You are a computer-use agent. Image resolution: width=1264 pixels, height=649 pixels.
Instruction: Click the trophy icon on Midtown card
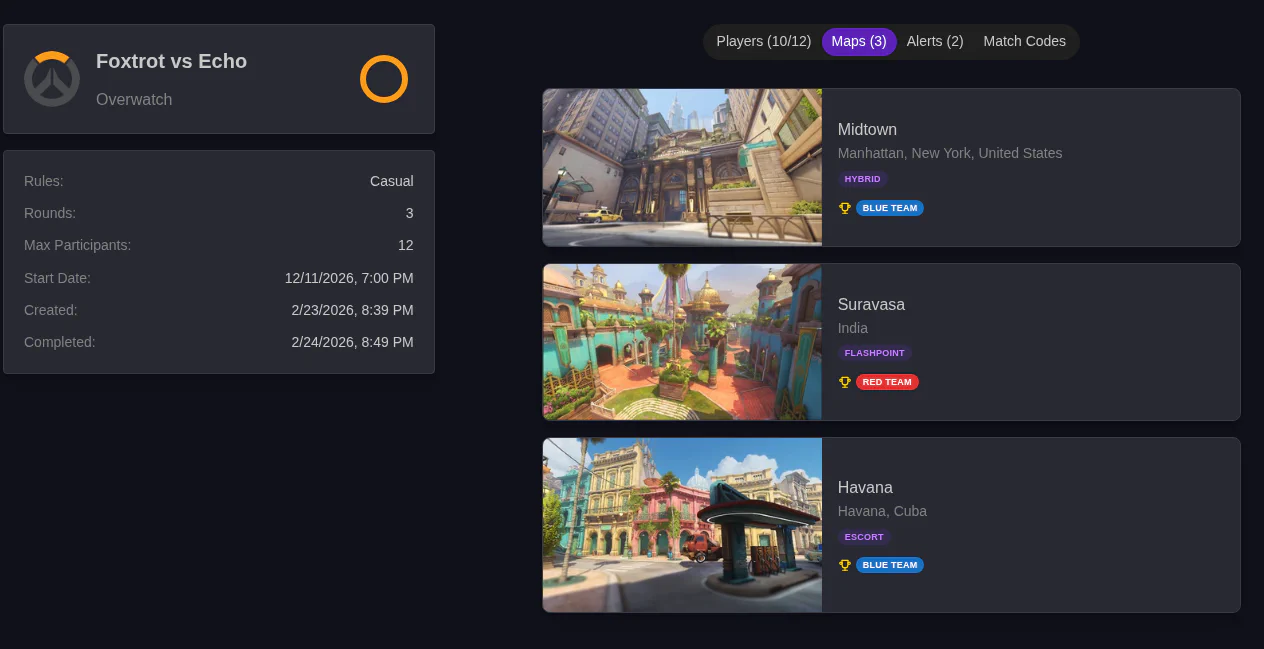click(x=844, y=208)
